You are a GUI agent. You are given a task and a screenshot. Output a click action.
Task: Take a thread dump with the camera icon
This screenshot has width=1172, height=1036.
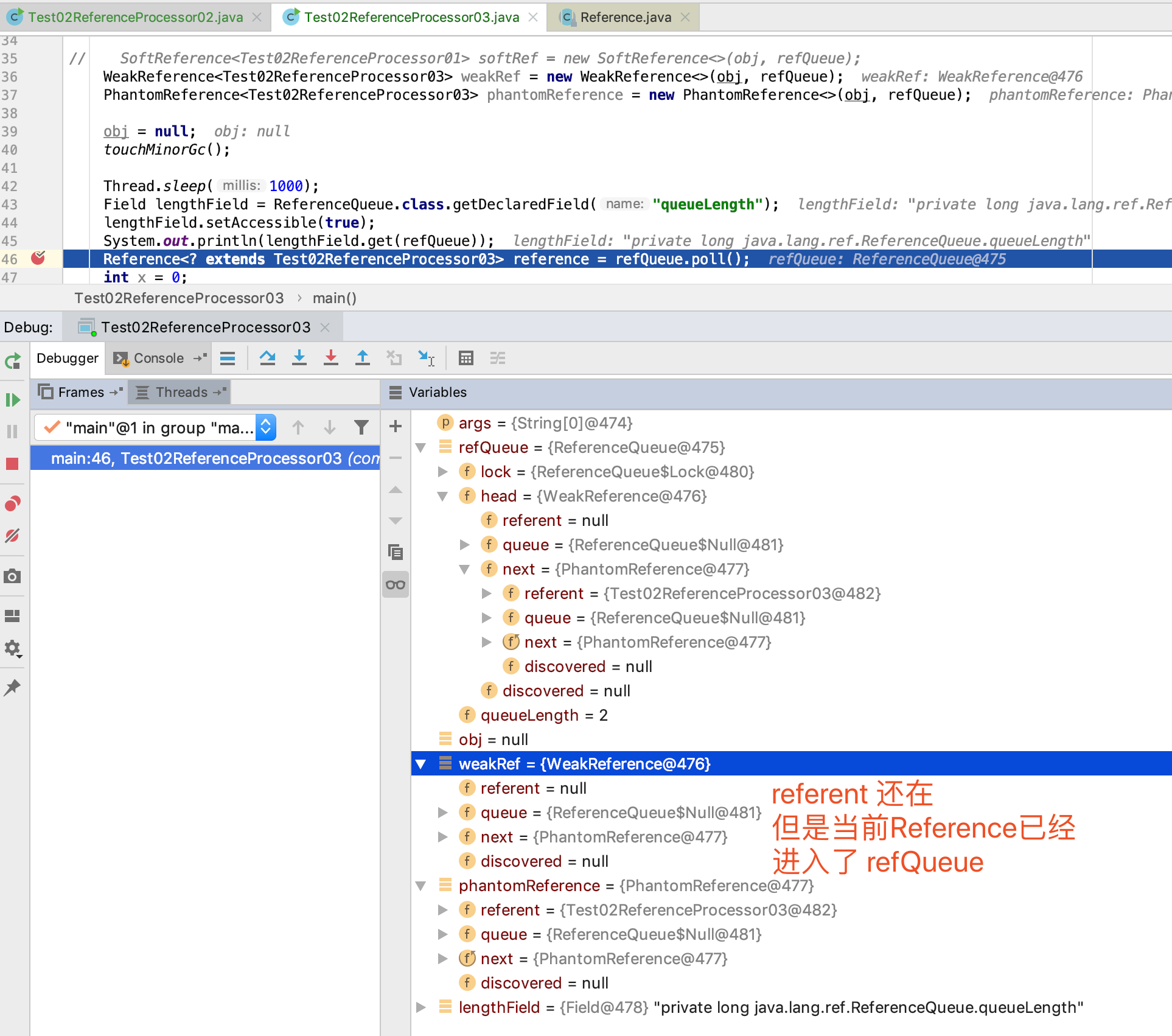[12, 576]
